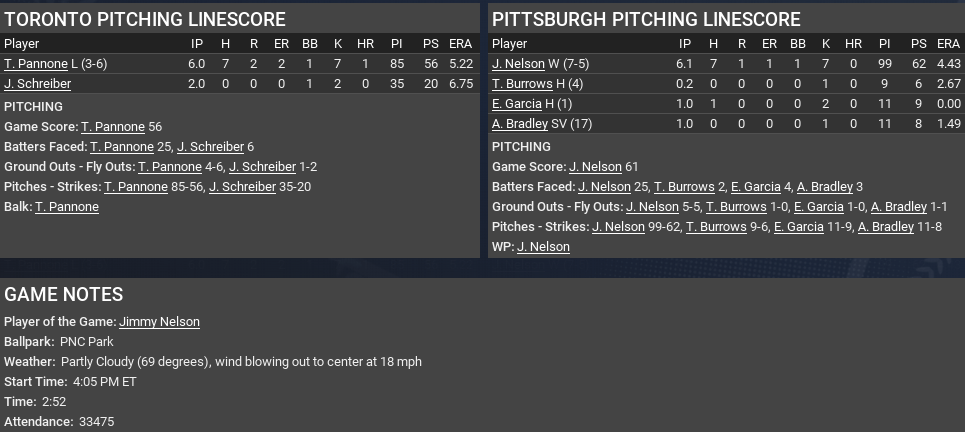Click J. Schreiber in Toronto Ground Outs line
965x432 pixels.
pos(262,167)
